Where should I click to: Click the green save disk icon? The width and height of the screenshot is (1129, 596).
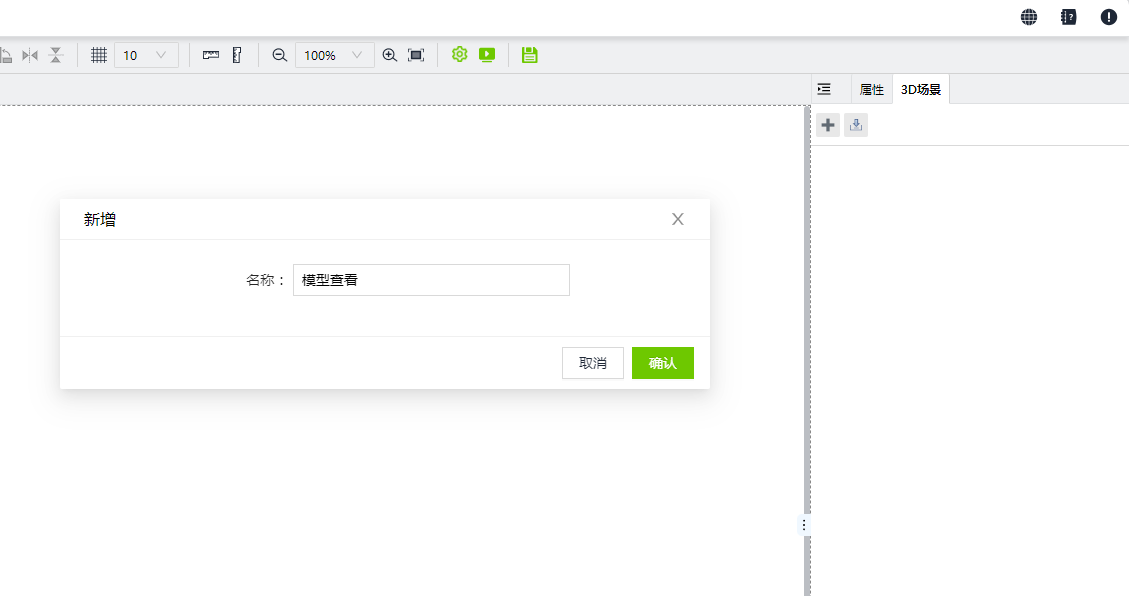tap(530, 55)
